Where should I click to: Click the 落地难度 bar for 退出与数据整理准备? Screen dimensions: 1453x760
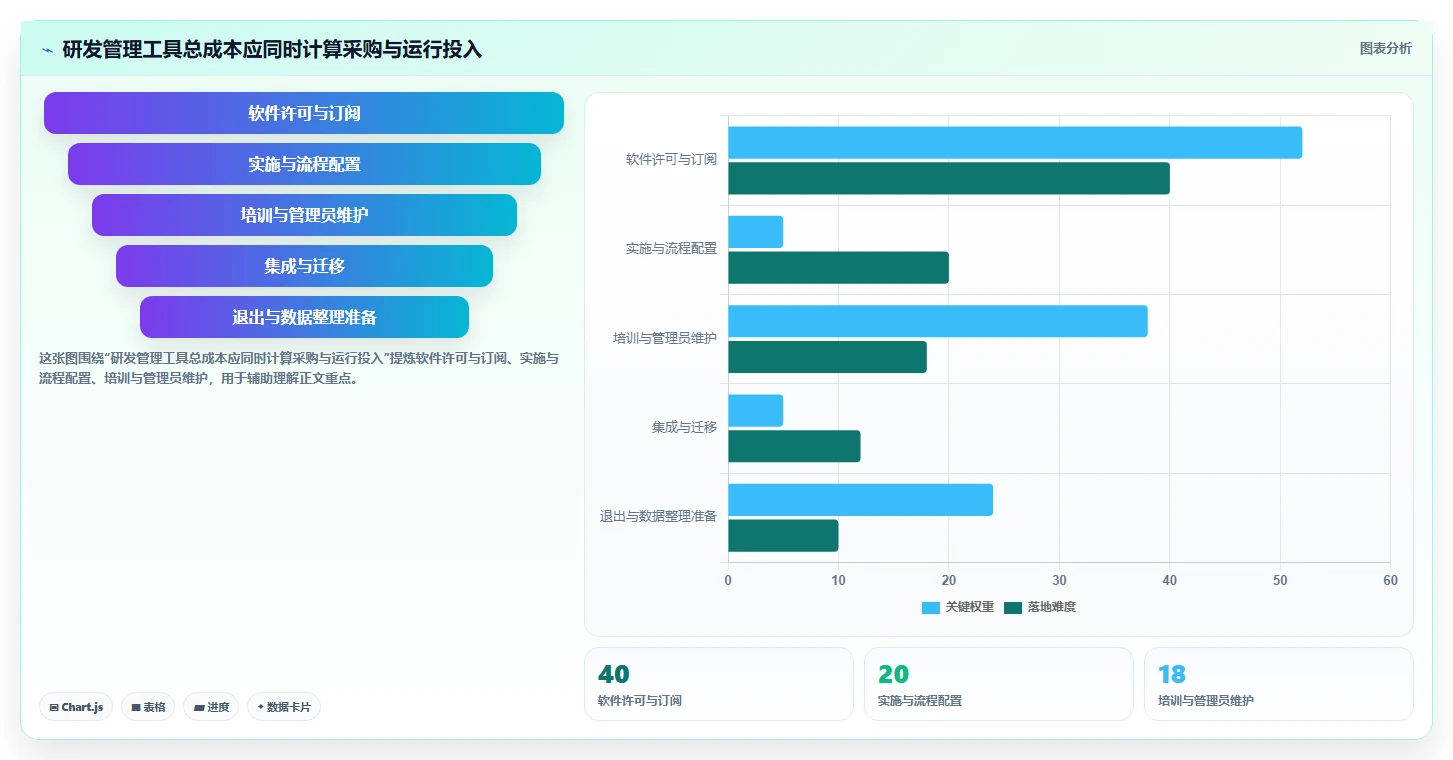point(783,536)
